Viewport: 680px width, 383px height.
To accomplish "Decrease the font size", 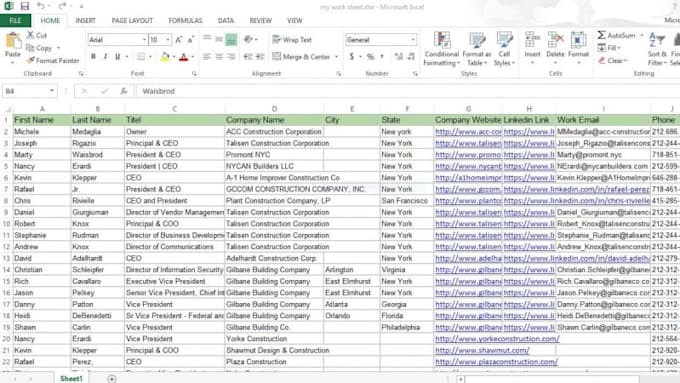I will click(x=191, y=40).
